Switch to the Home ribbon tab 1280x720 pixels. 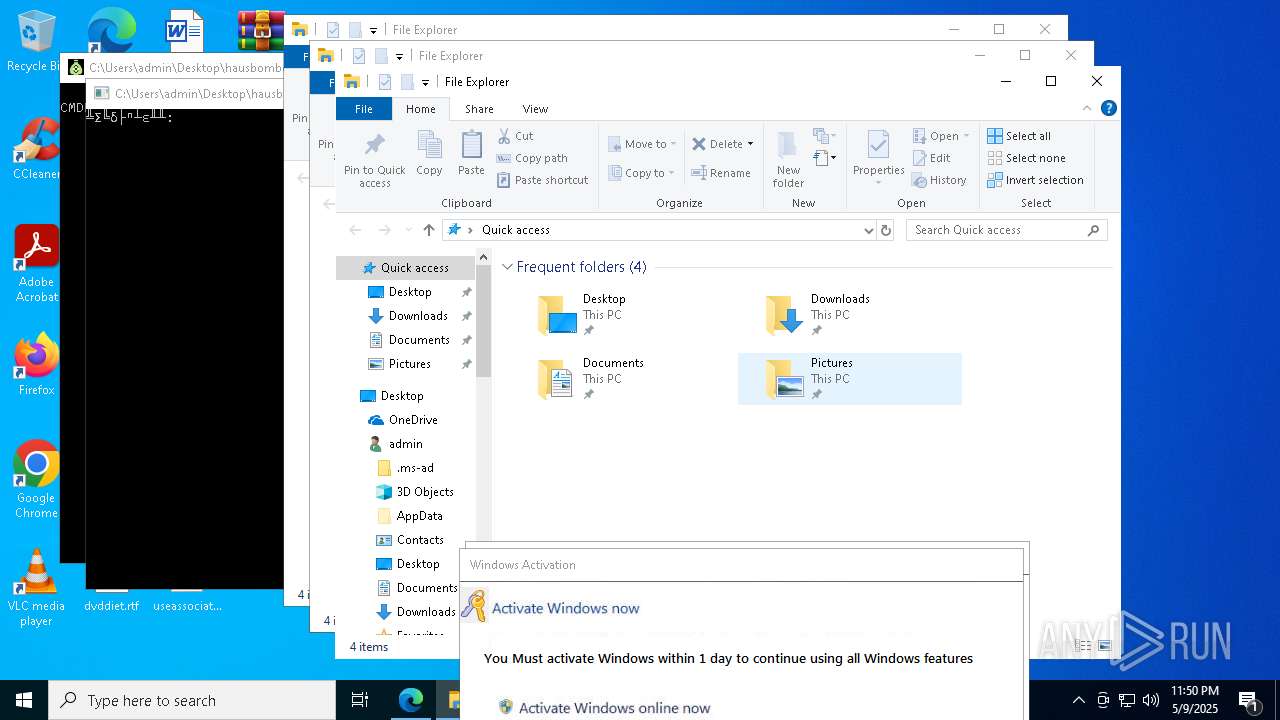(x=420, y=109)
